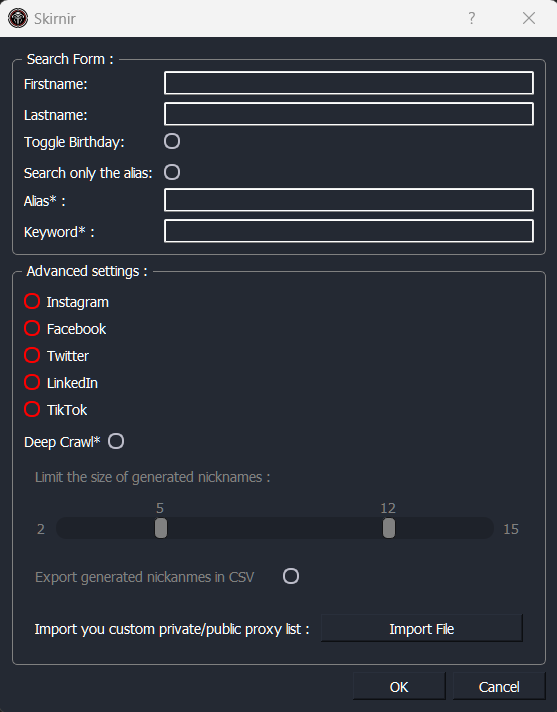
Task: Click the slider handle labeled 12
Action: [x=389, y=528]
